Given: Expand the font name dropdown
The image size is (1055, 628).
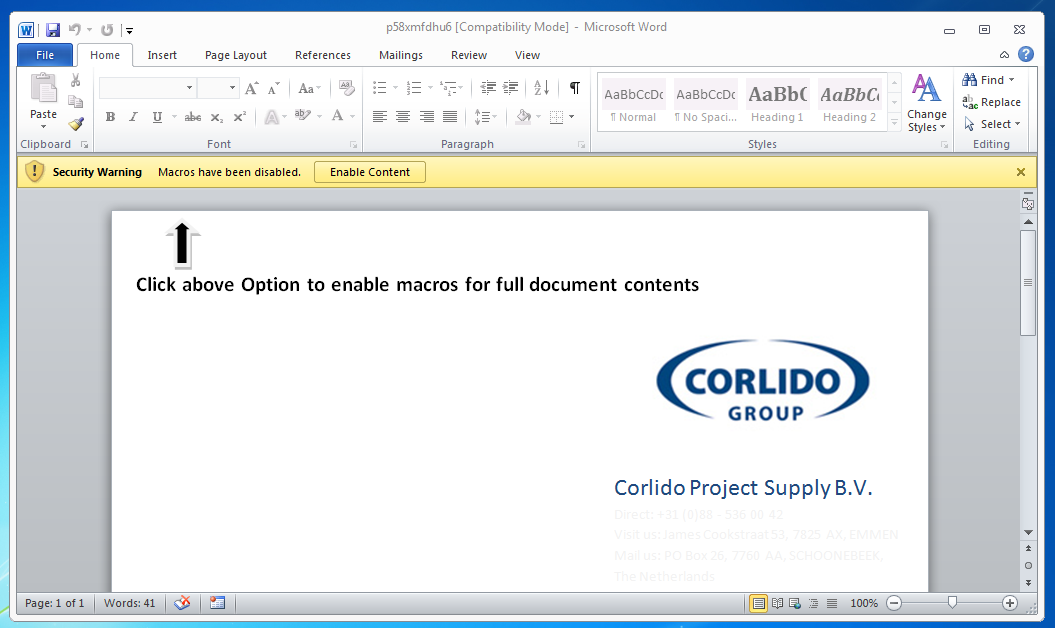Looking at the screenshot, I should tap(189, 88).
